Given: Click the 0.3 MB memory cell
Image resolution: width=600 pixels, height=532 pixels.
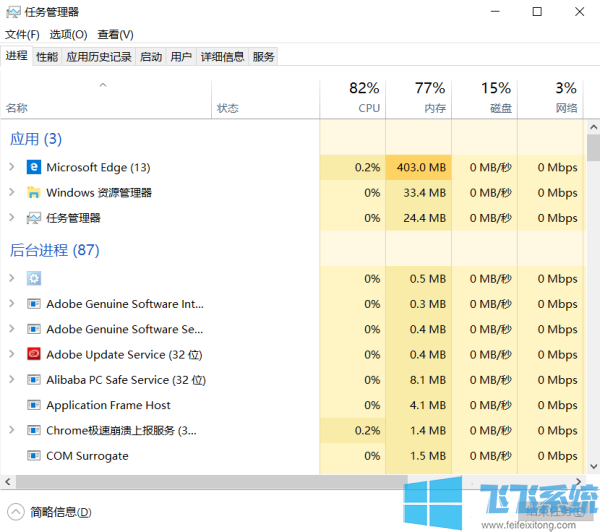Looking at the screenshot, I should 419,304.
